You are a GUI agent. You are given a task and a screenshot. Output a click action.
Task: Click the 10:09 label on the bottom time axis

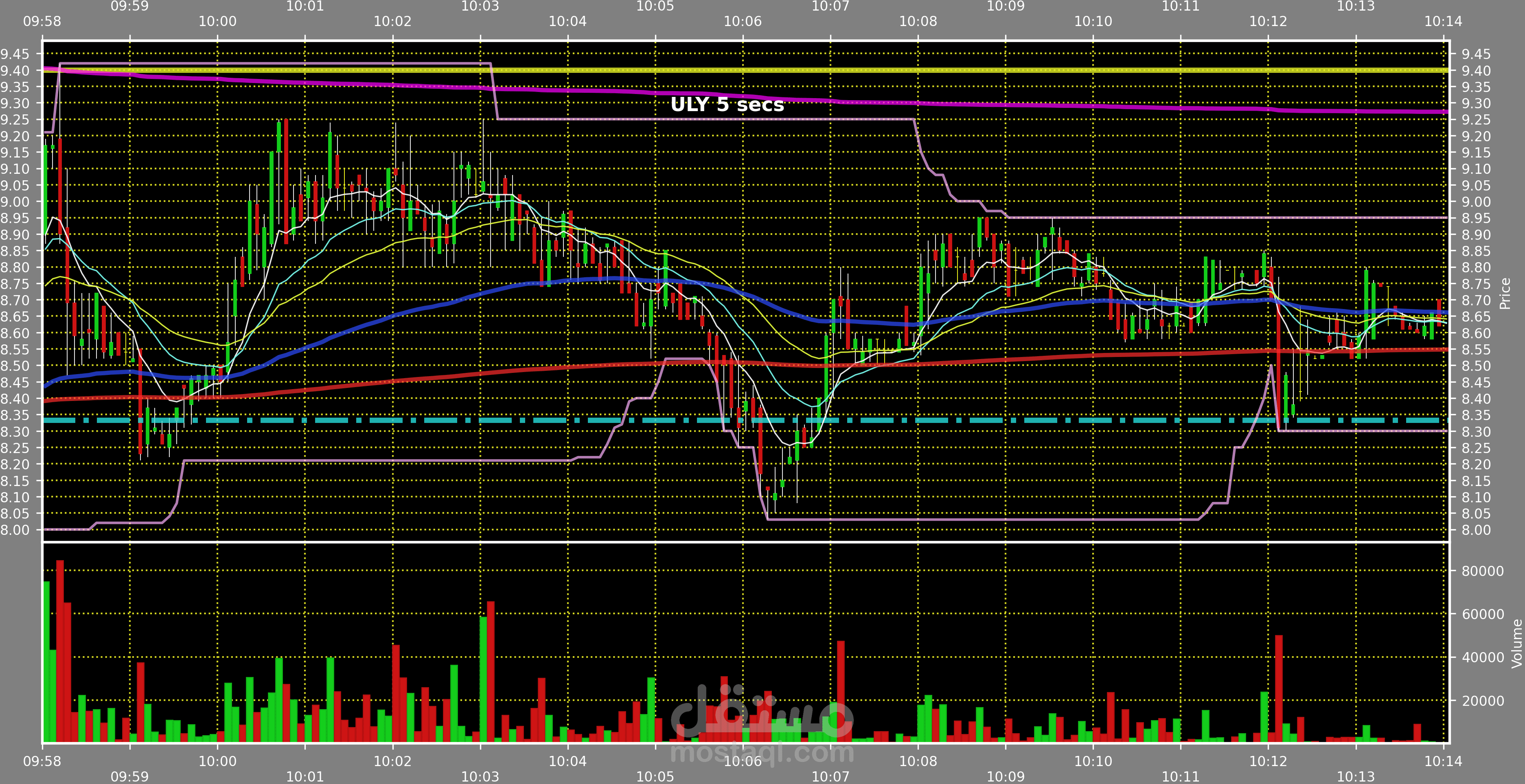click(x=1005, y=776)
